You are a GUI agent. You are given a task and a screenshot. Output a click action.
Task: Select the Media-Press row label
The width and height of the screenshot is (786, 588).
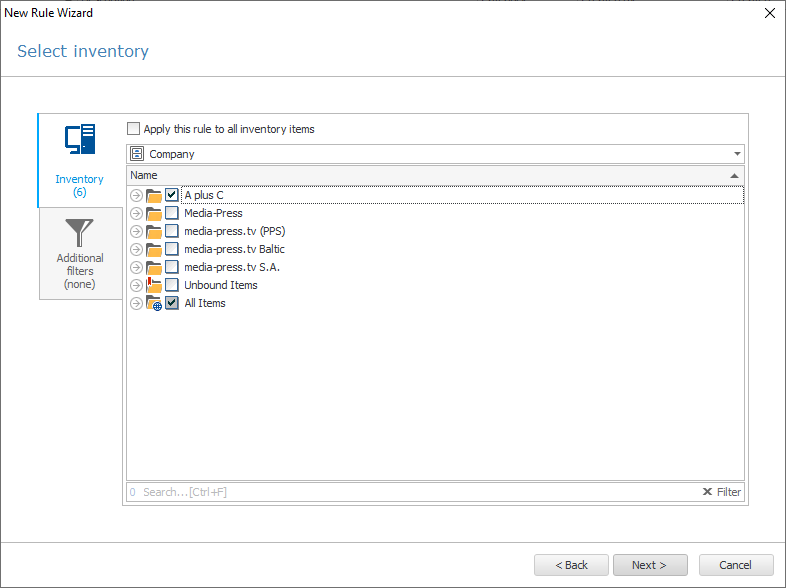(x=213, y=213)
